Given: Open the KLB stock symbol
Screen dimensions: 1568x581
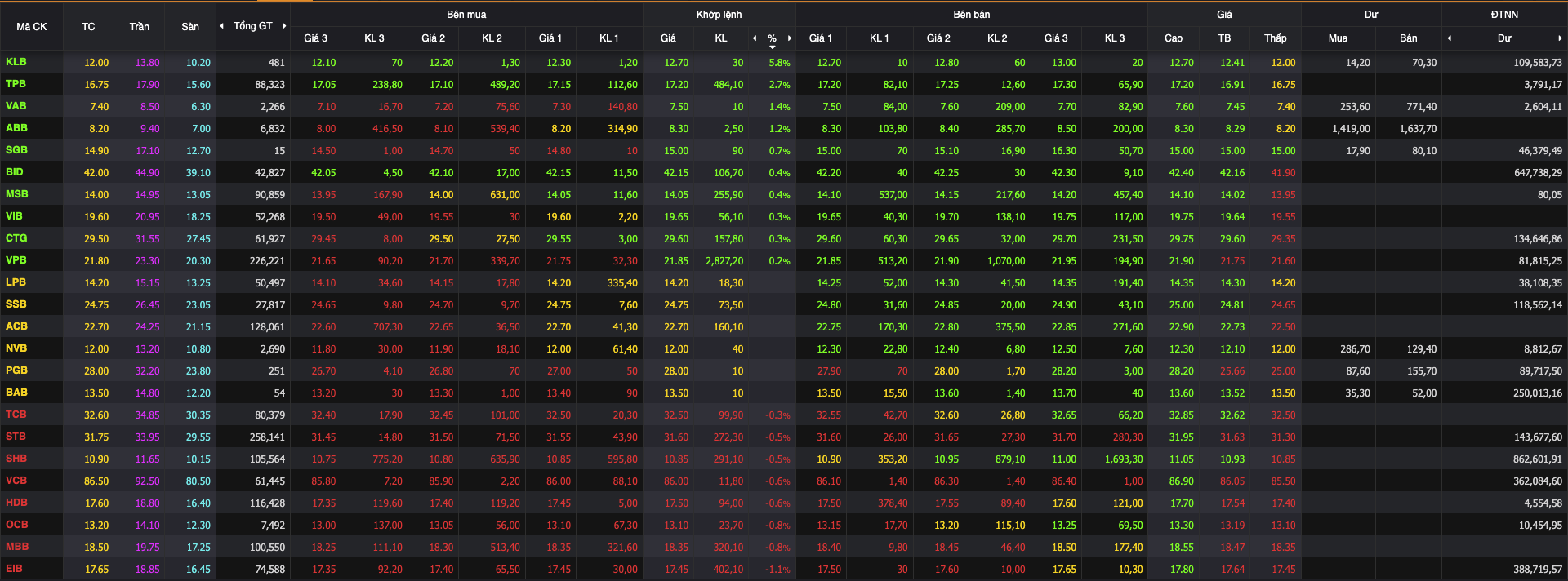Looking at the screenshot, I should click(16, 62).
